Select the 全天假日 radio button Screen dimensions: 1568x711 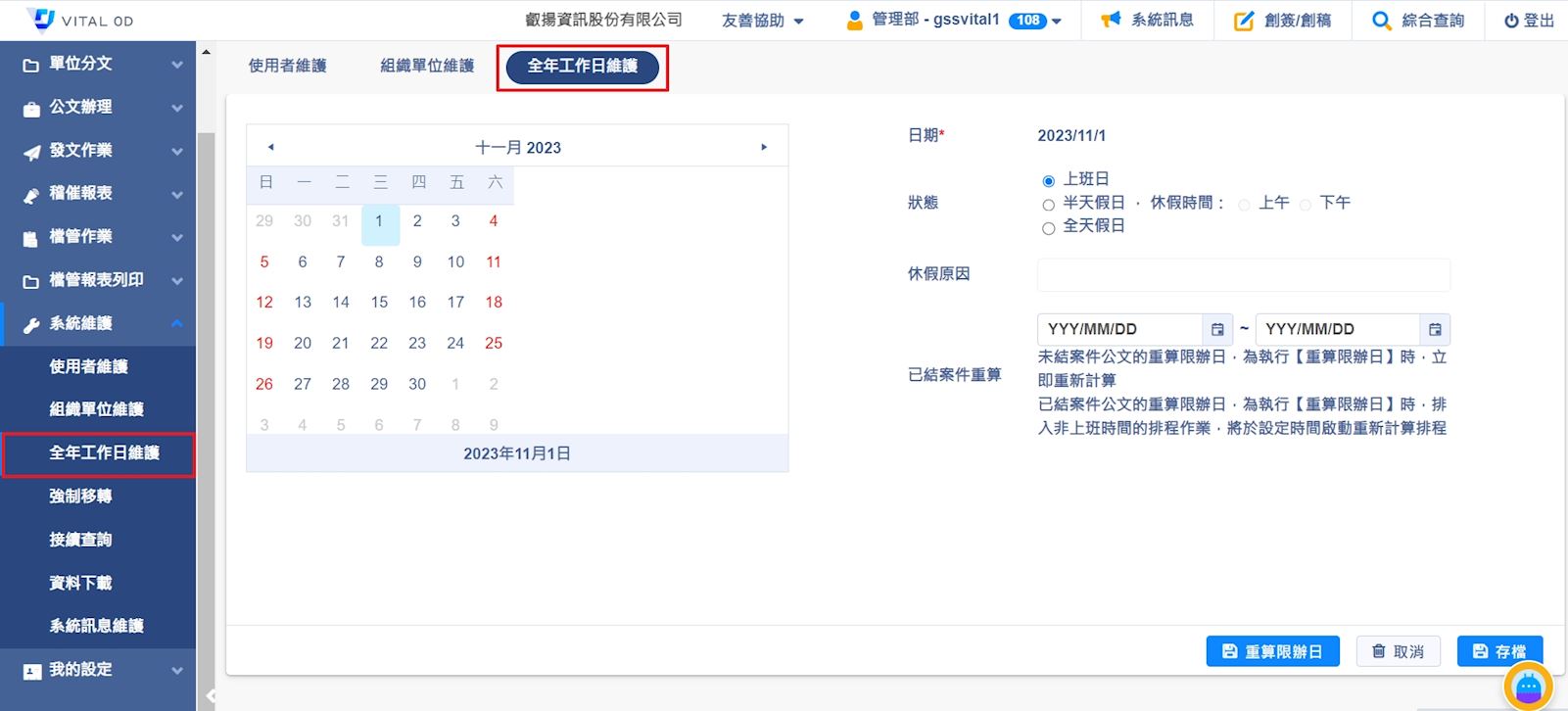pyautogui.click(x=1048, y=228)
